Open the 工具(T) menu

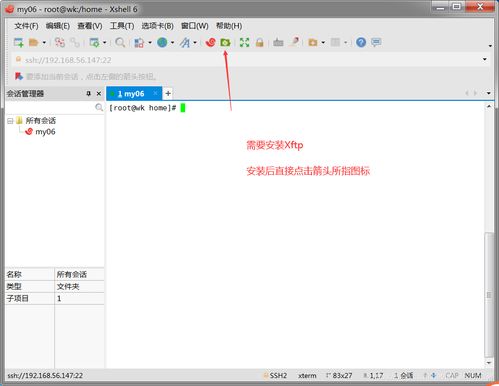click(122, 26)
